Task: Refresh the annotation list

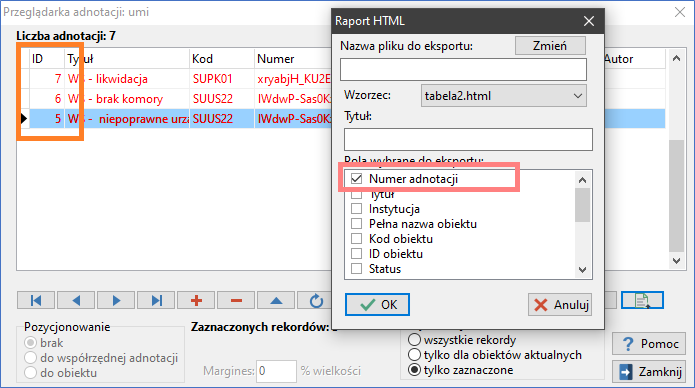Action: 315,300
